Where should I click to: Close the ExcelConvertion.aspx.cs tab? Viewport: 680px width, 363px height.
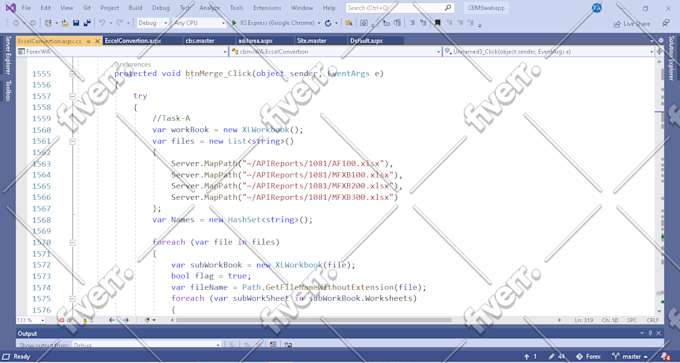click(98, 41)
